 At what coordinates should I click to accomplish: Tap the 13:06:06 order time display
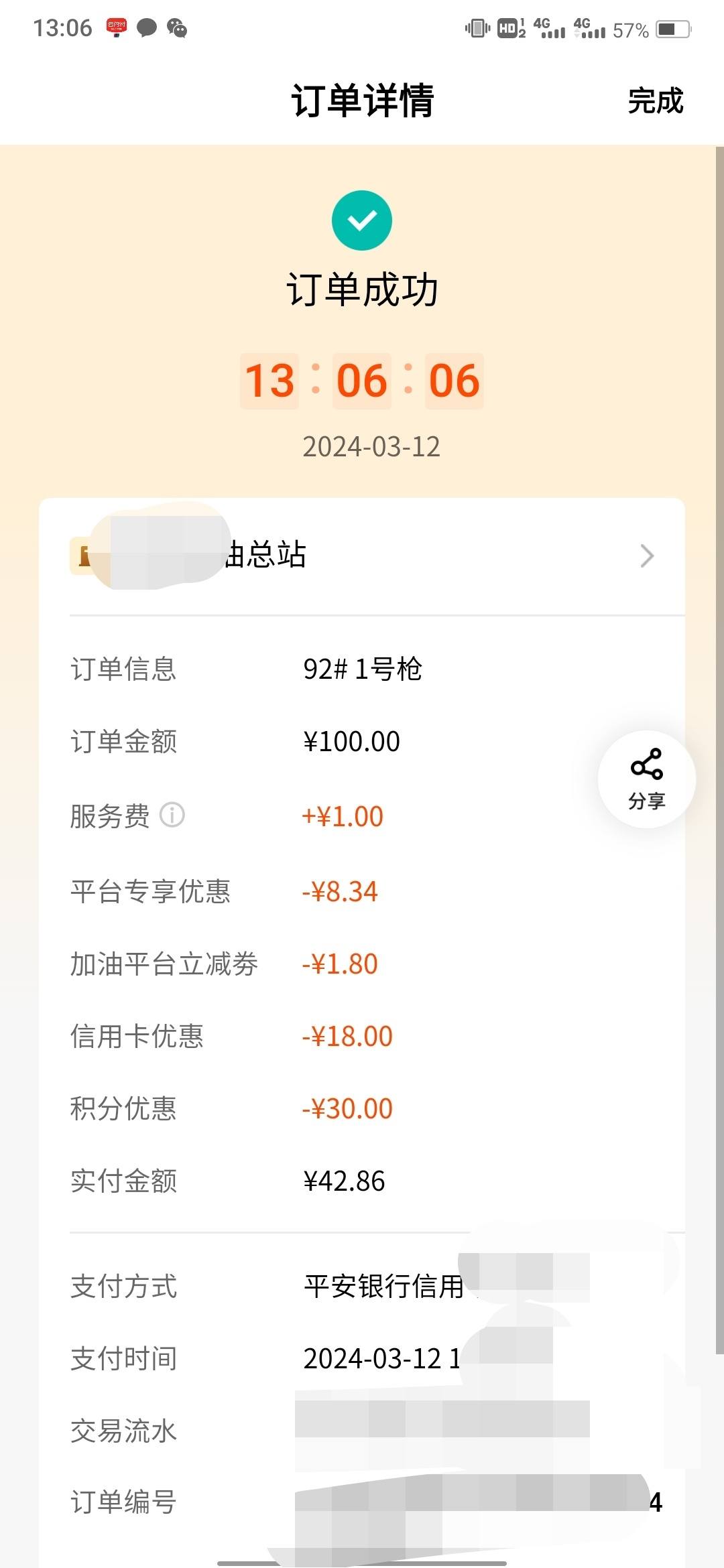pos(362,381)
